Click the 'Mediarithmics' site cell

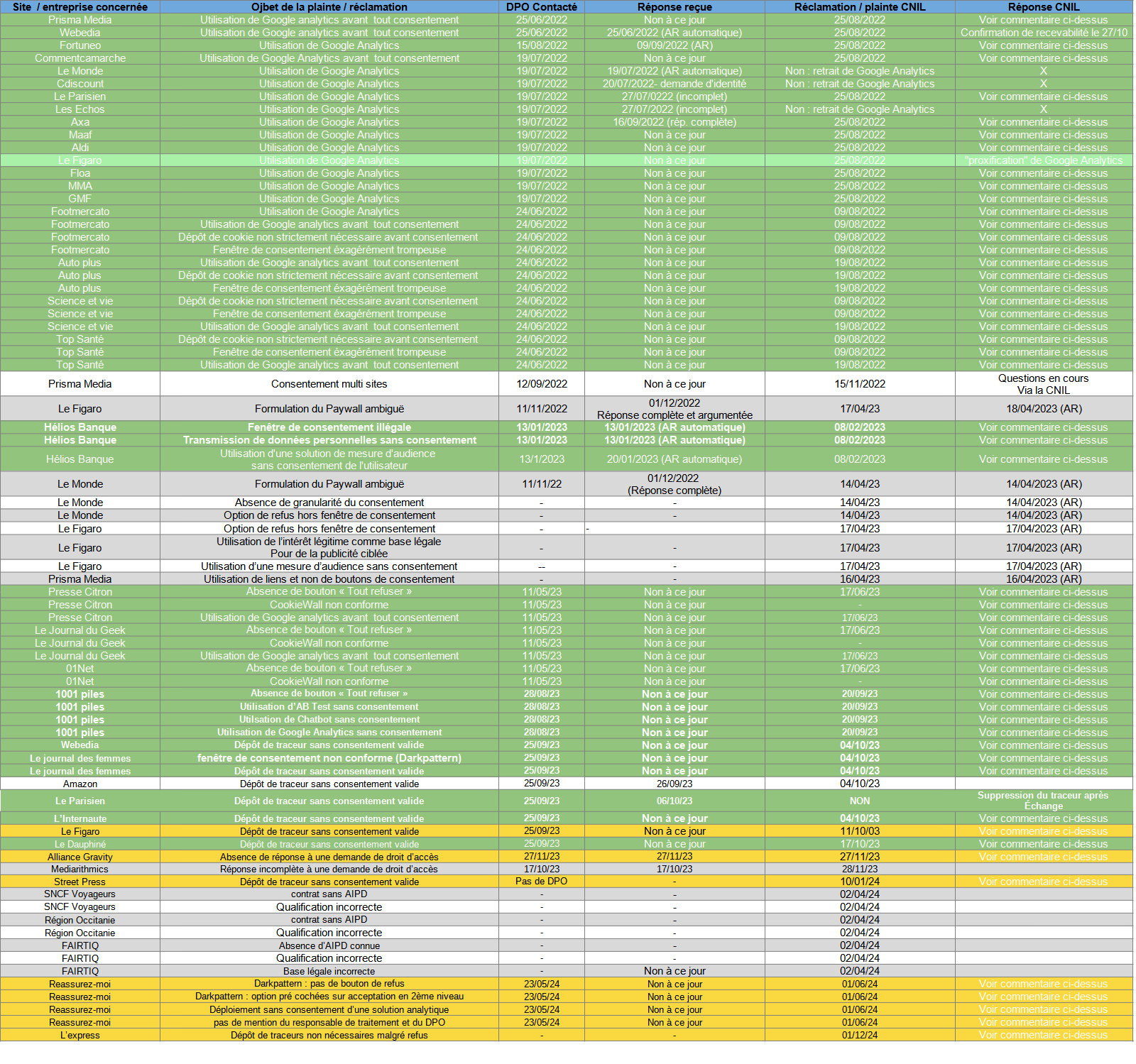click(x=80, y=869)
